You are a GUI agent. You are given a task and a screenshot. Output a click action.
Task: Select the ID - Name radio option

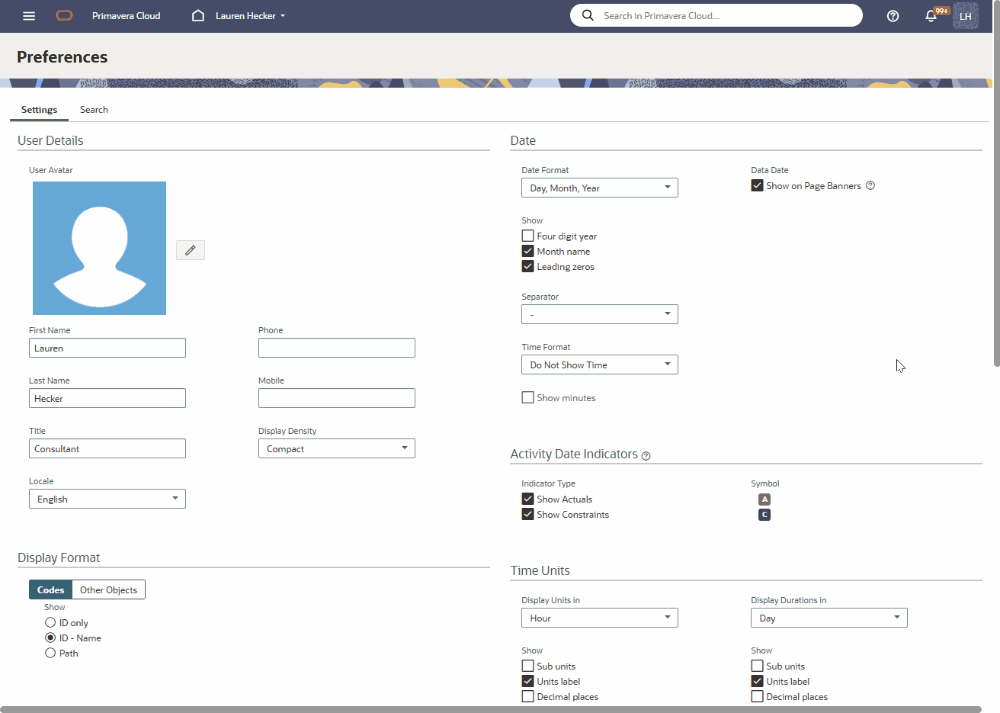(50, 638)
